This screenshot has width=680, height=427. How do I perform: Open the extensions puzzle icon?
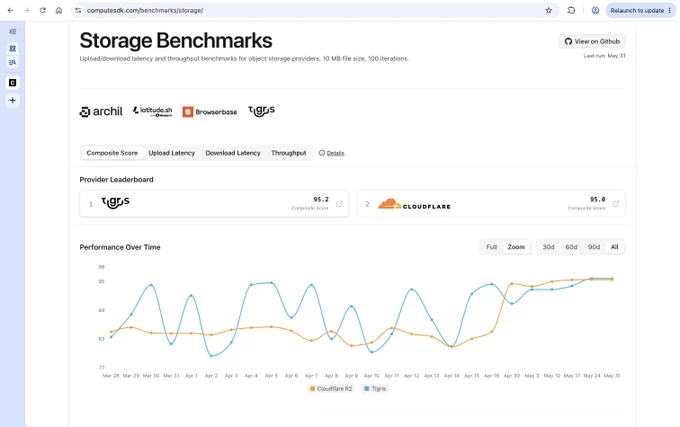[571, 10]
